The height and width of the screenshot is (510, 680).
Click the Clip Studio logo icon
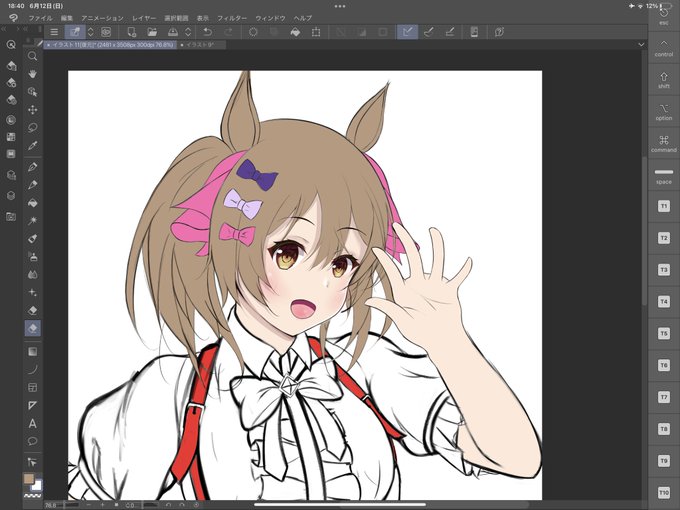[13, 18]
